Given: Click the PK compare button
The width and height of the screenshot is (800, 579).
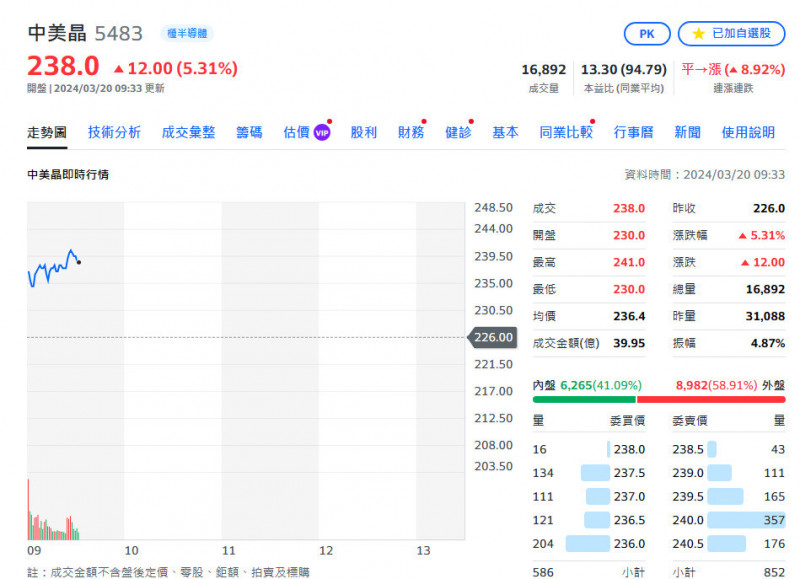Looking at the screenshot, I should coord(646,34).
